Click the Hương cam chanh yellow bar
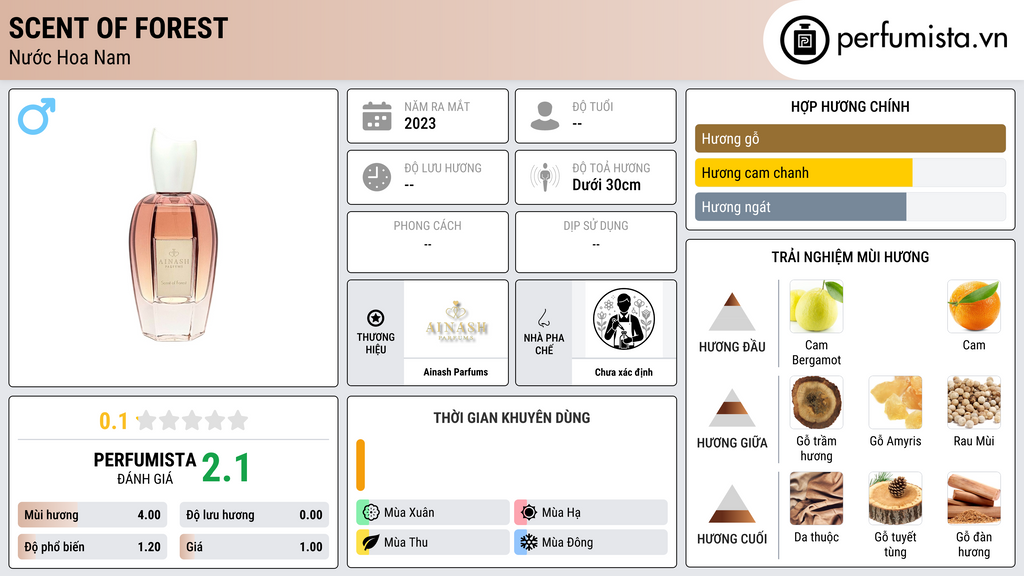The image size is (1024, 576). click(x=803, y=173)
